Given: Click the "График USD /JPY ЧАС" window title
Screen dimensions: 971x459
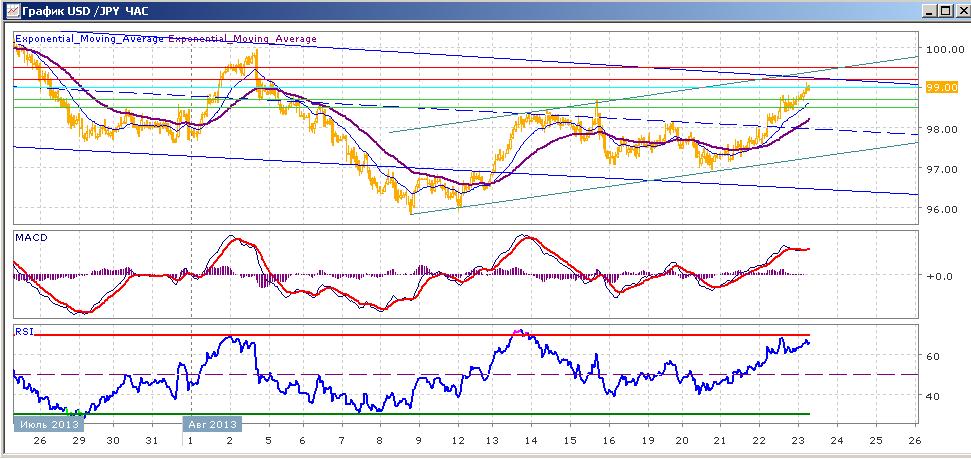Looking at the screenshot, I should tap(85, 11).
